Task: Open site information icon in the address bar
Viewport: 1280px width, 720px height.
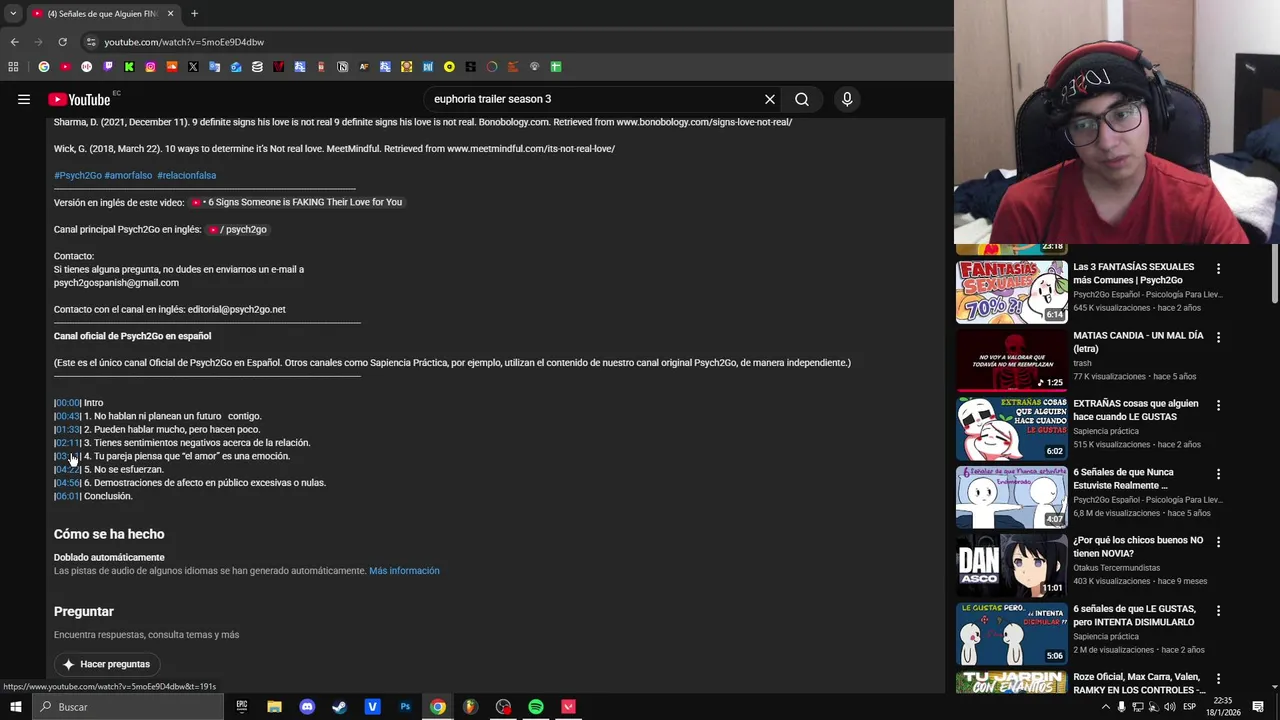Action: [x=91, y=42]
